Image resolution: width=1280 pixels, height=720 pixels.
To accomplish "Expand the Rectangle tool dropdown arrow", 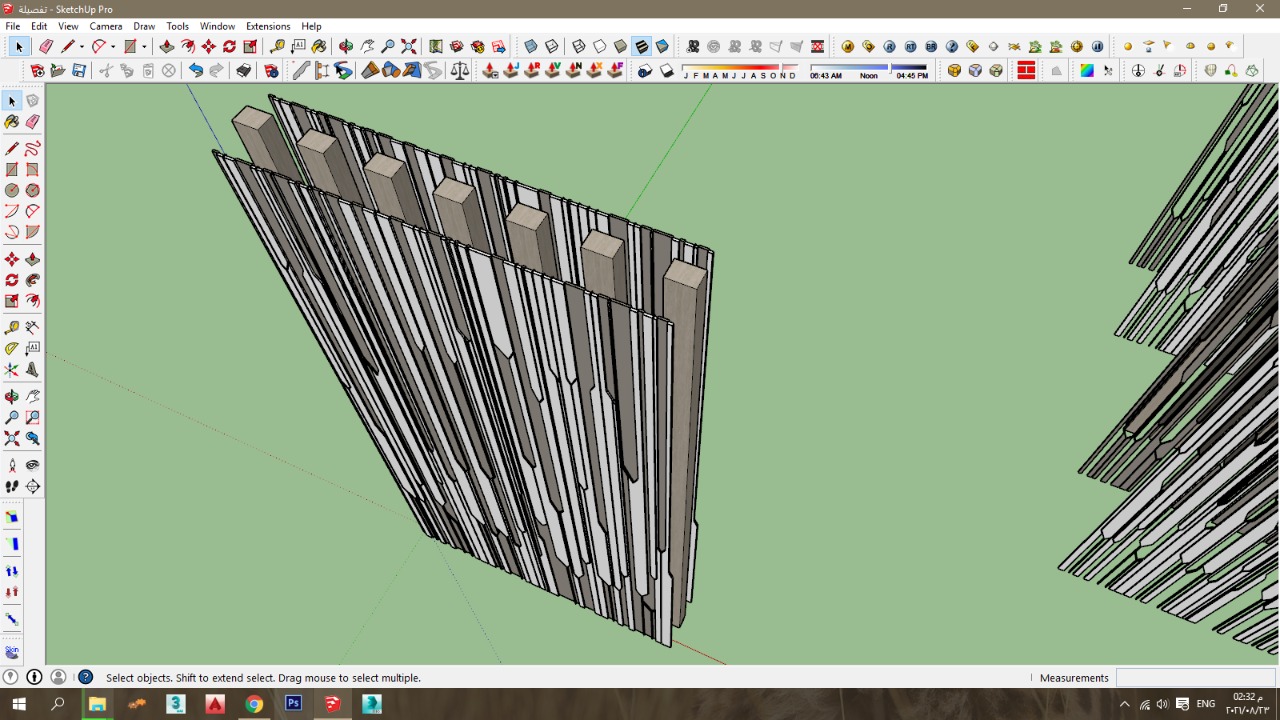I will (x=144, y=47).
